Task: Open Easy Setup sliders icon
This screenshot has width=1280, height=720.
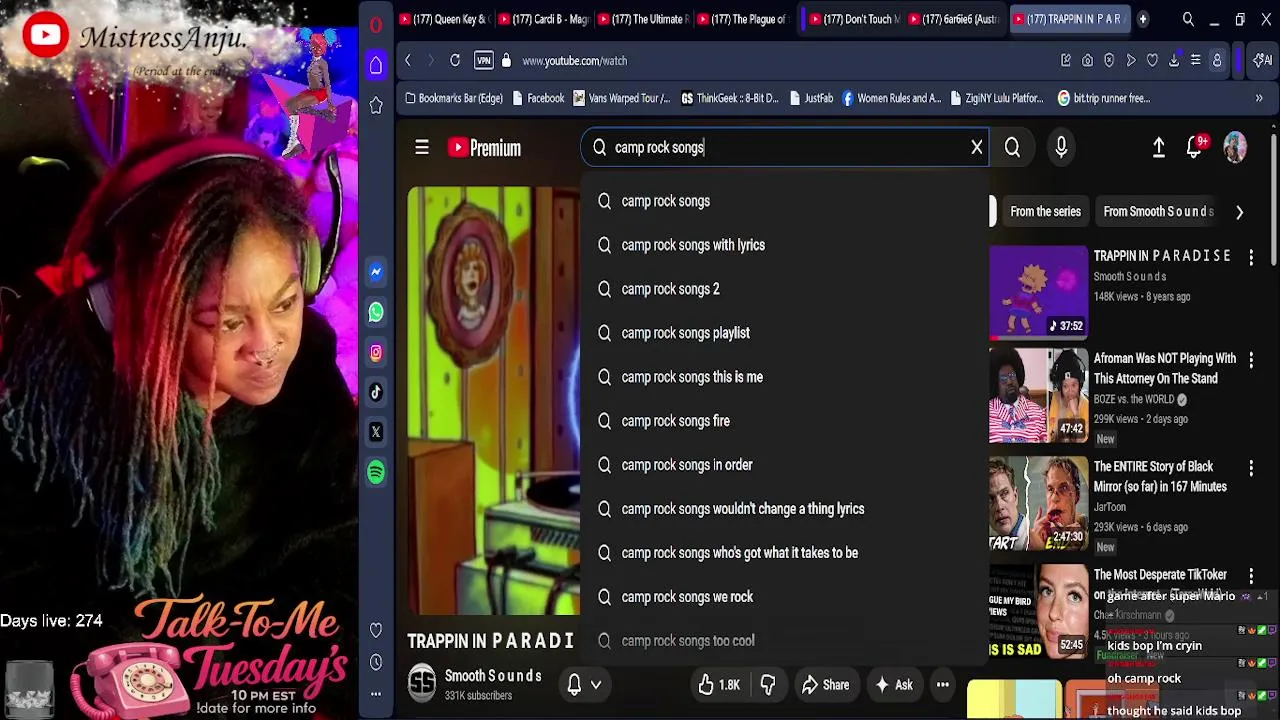Action: 1195,61
